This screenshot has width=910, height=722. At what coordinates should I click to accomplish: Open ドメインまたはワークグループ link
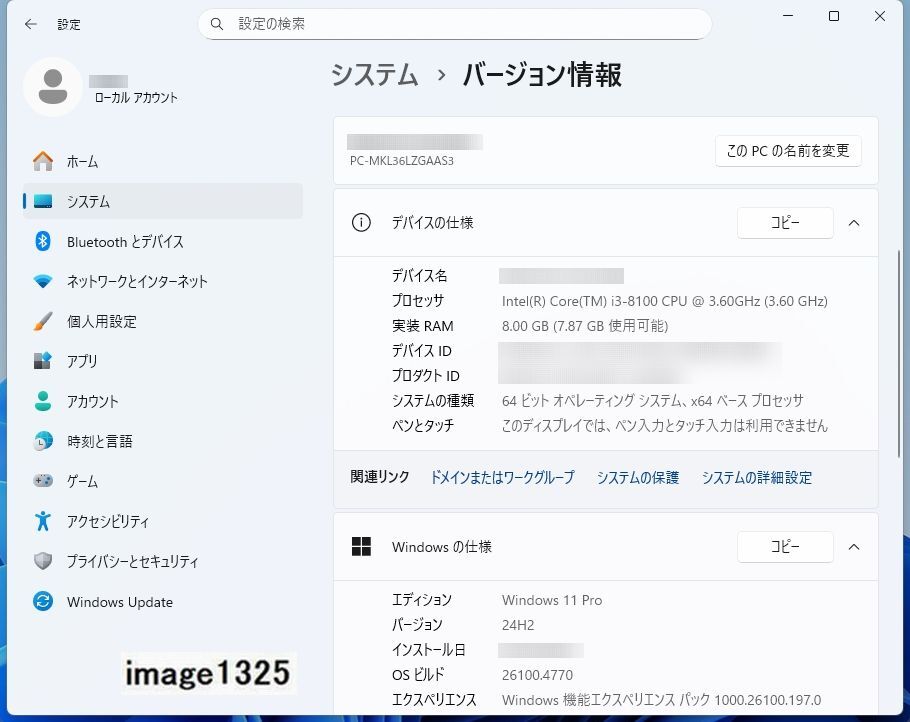[502, 477]
